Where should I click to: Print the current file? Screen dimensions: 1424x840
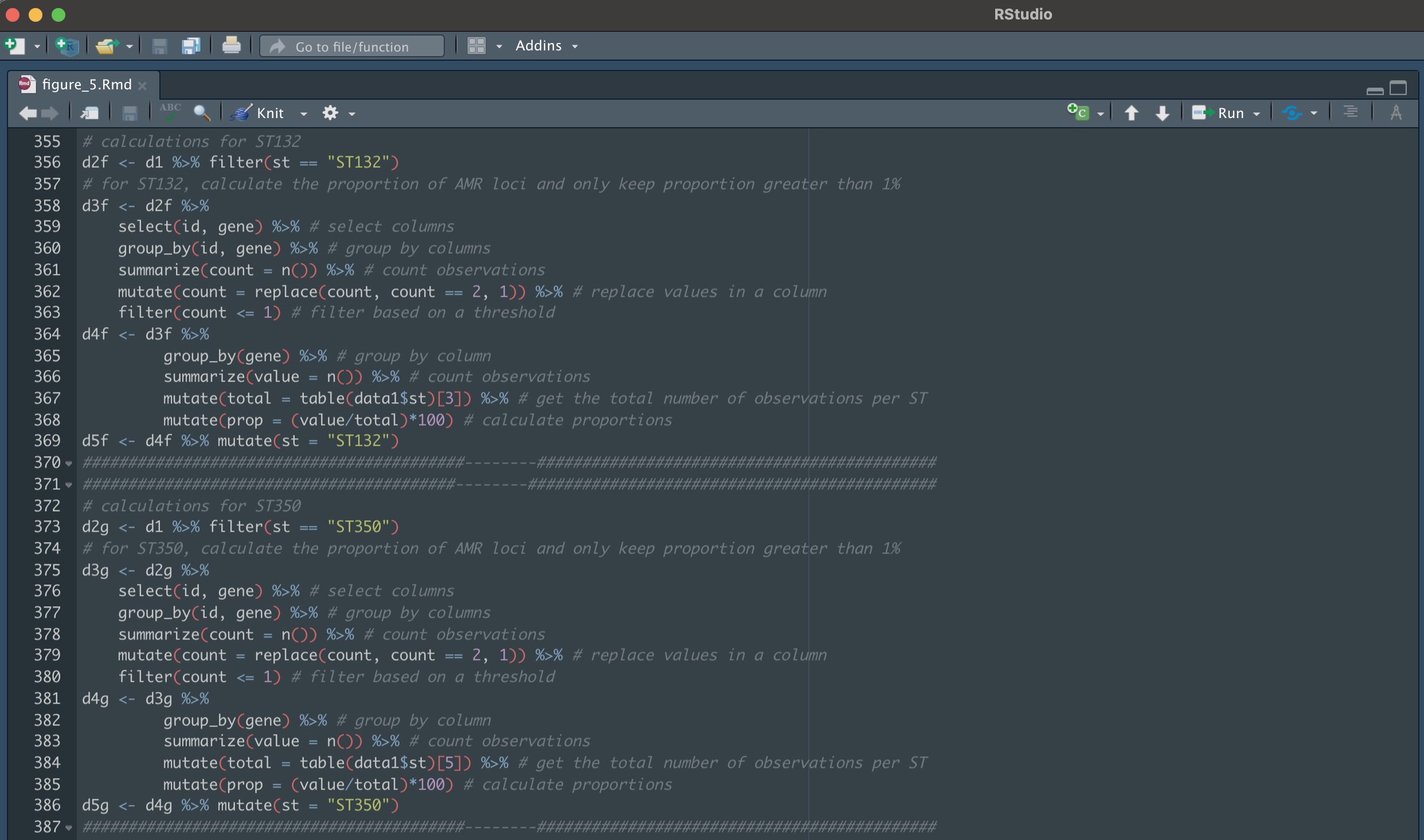coord(231,45)
